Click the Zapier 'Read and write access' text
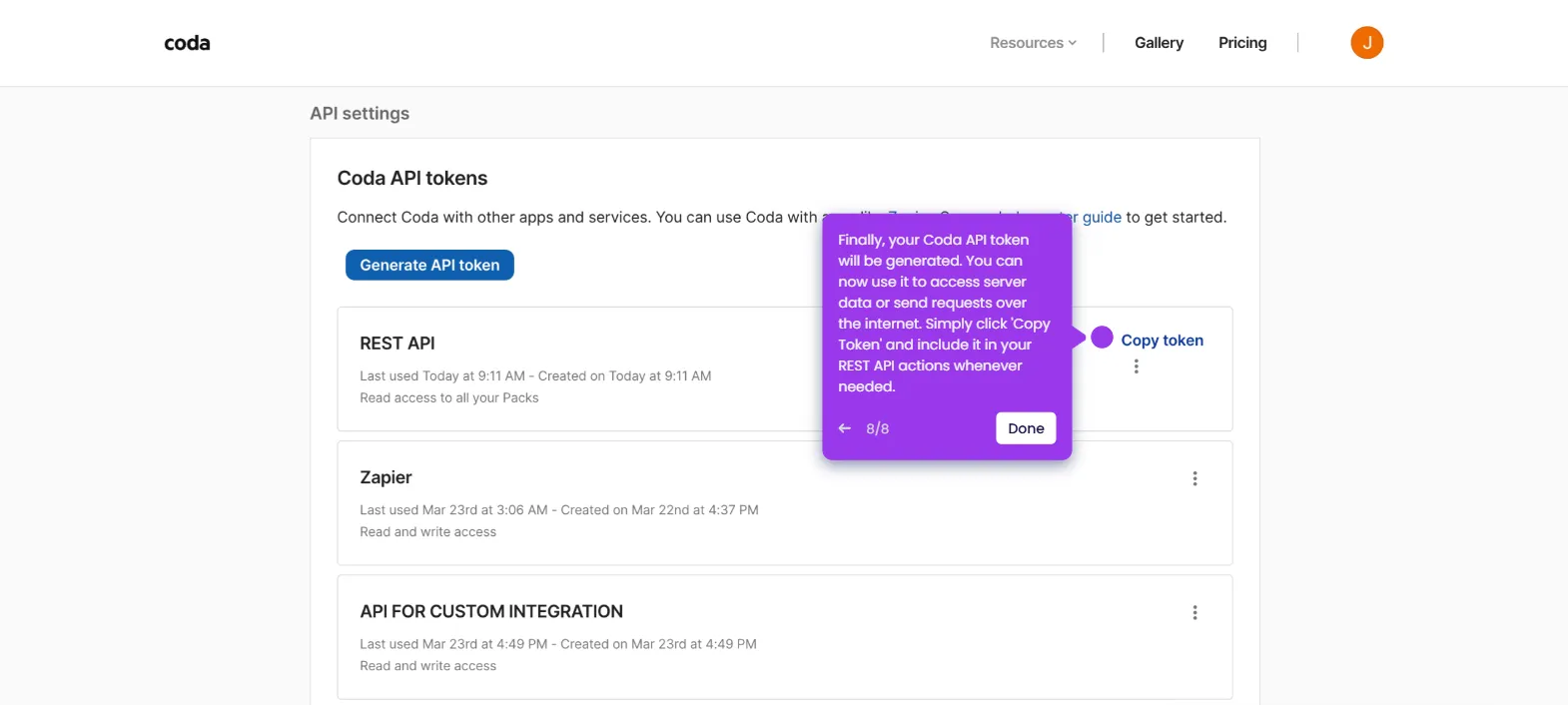Screen dimensions: 1568x705 pyautogui.click(x=427, y=532)
